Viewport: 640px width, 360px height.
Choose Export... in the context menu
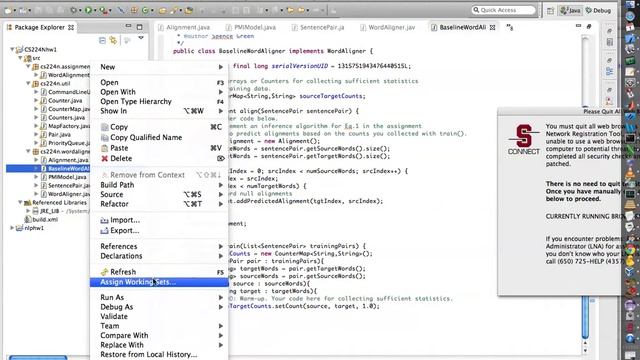[x=159, y=231]
